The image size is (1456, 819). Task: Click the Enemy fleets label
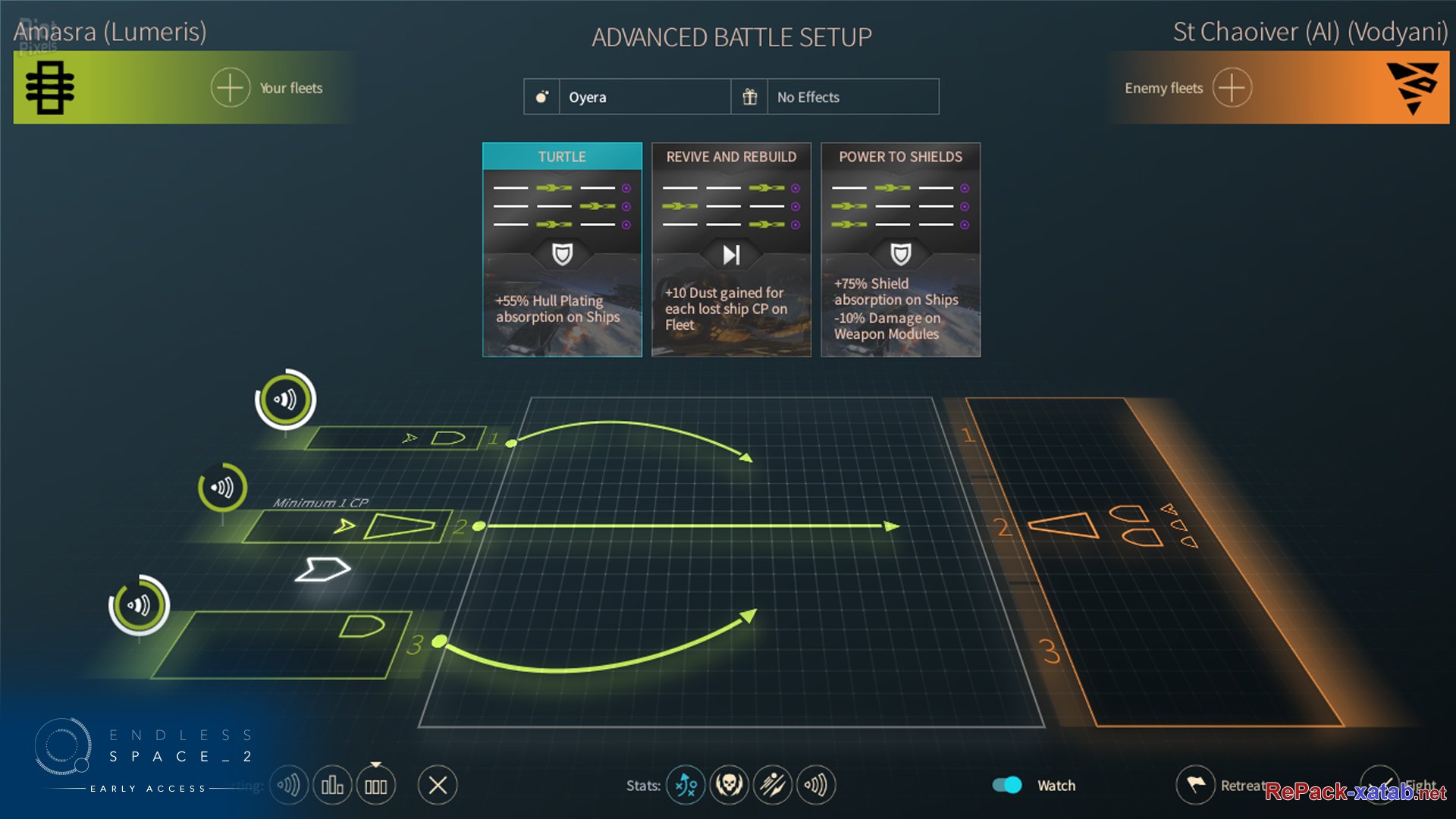click(x=1163, y=88)
